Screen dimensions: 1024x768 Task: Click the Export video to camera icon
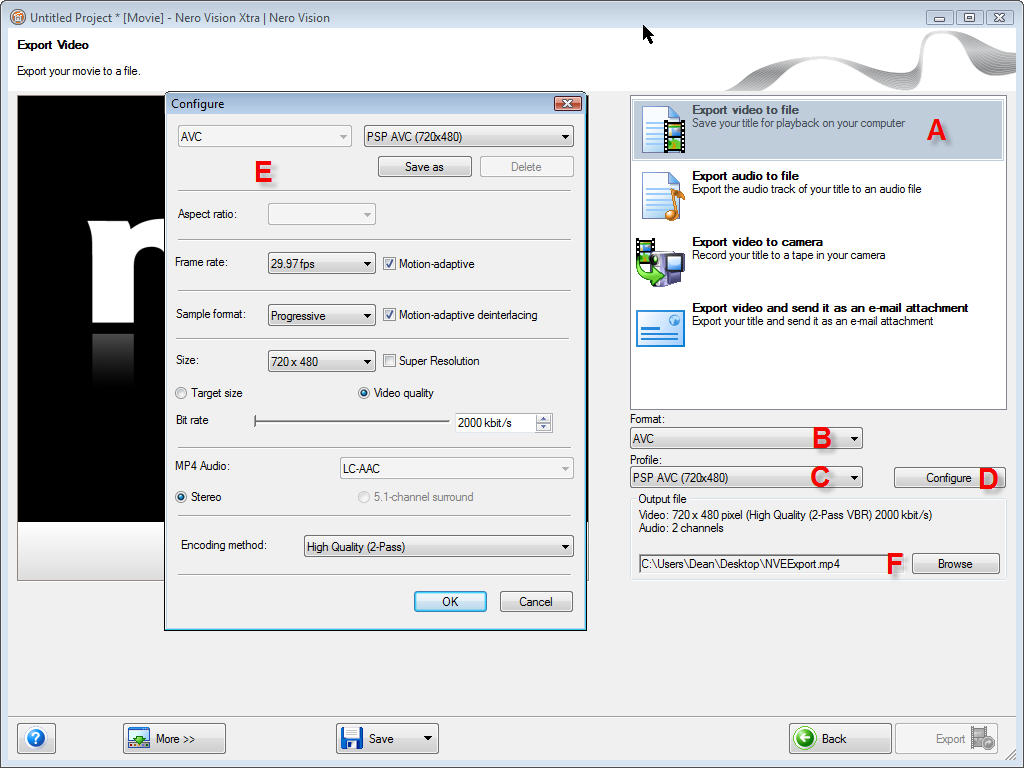click(x=660, y=263)
